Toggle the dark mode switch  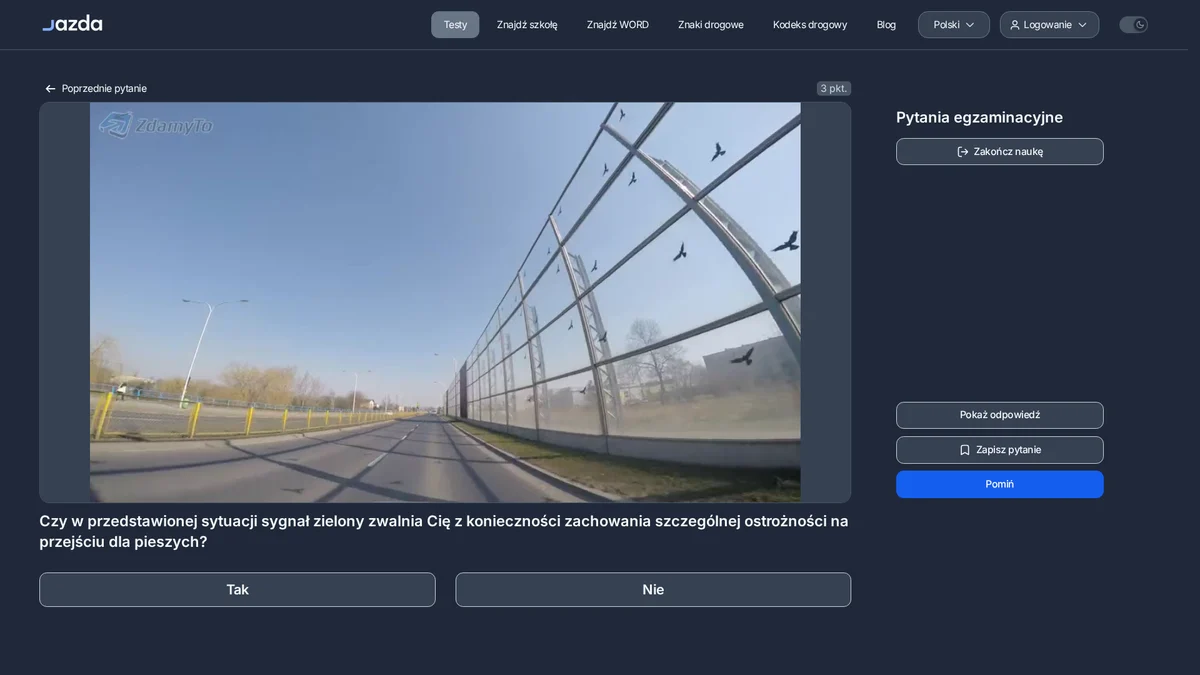pyautogui.click(x=1133, y=25)
